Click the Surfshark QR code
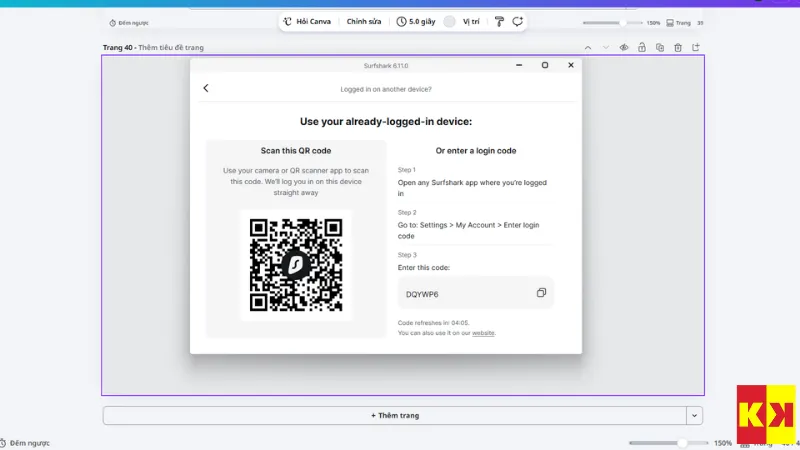800x450 pixels. [x=296, y=265]
